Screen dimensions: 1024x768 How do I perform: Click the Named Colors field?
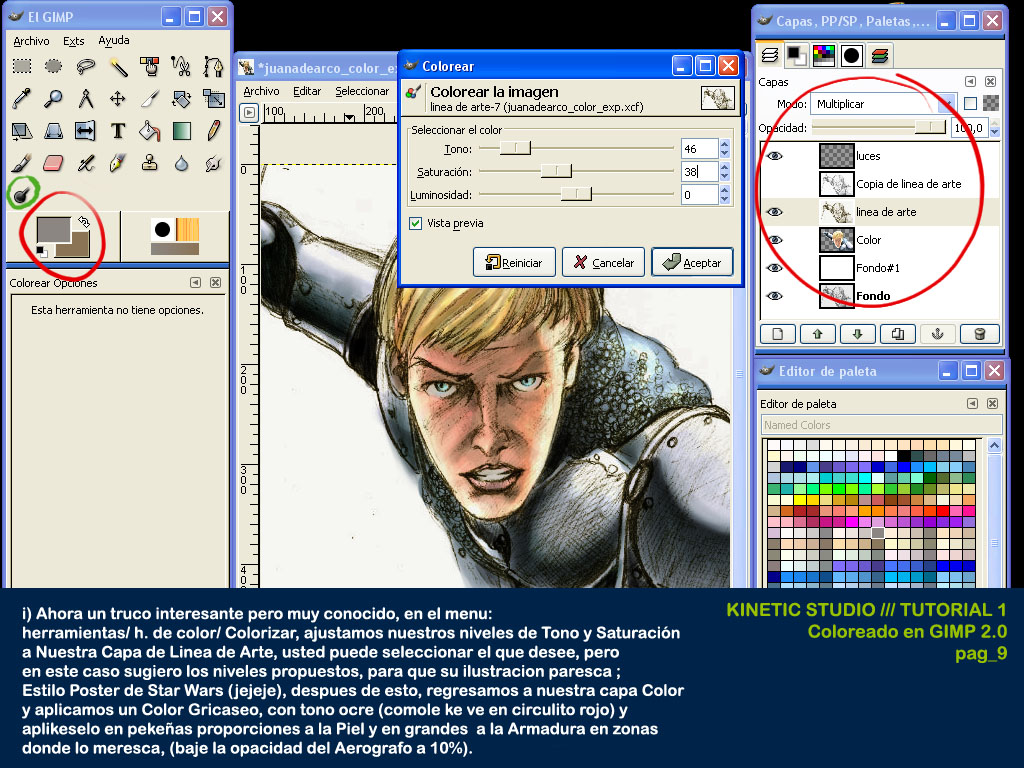pyautogui.click(x=881, y=425)
